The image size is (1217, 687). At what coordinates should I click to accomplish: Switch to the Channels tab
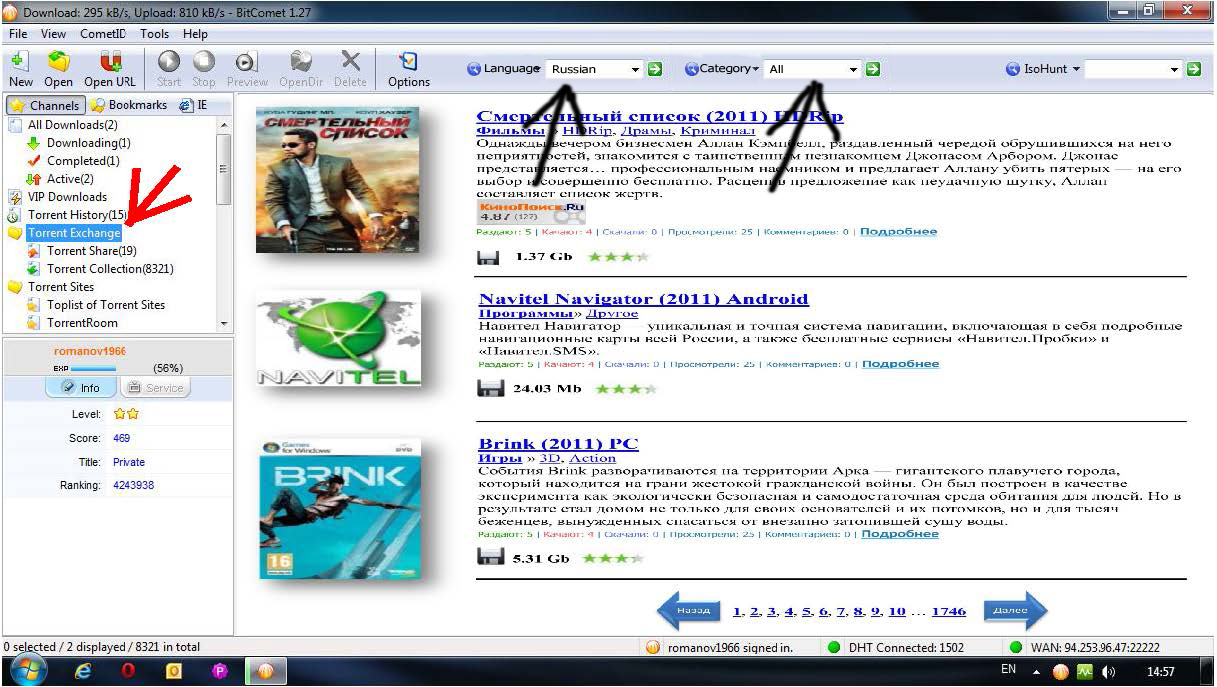point(45,105)
